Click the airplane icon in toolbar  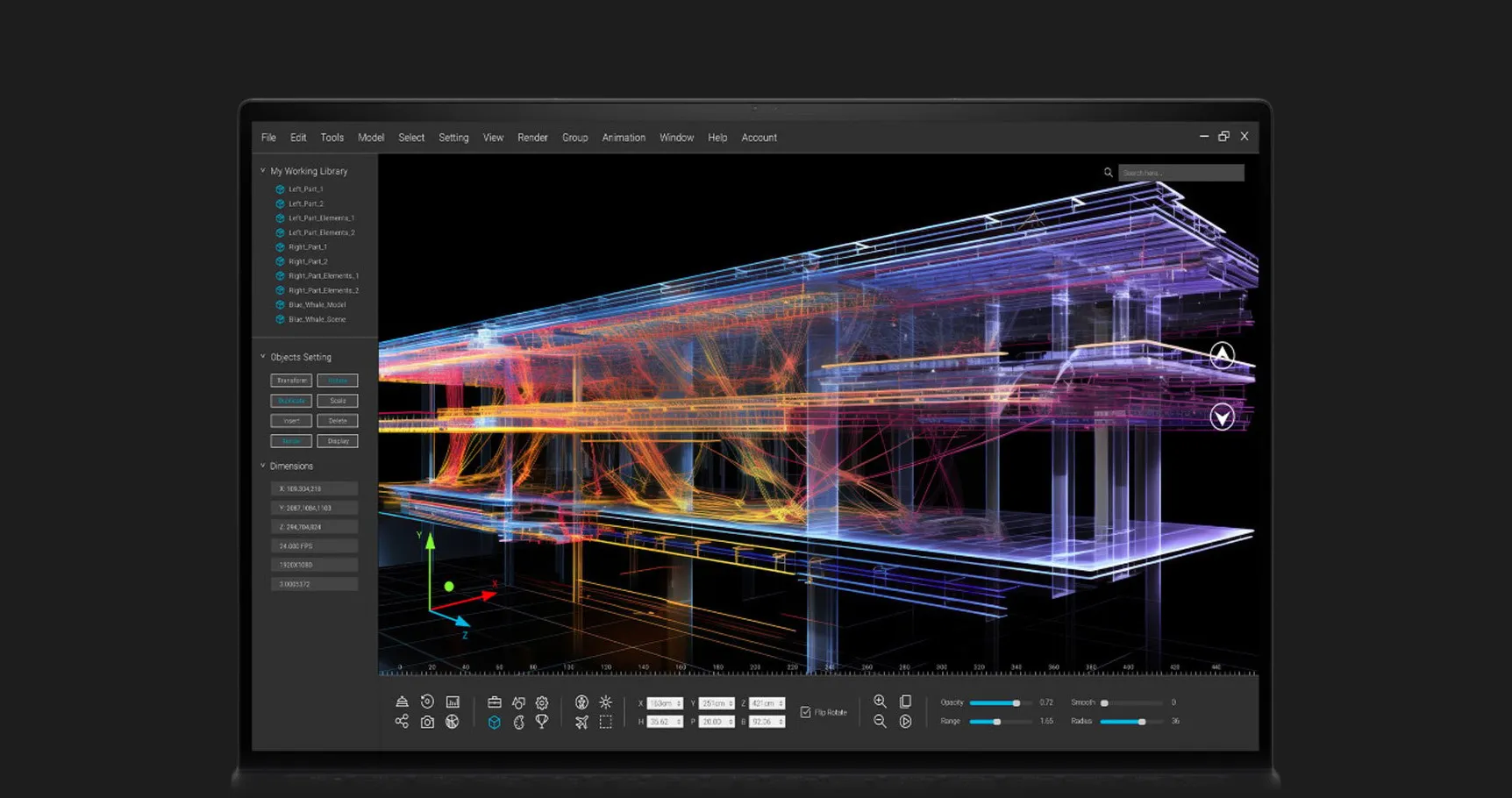[581, 722]
